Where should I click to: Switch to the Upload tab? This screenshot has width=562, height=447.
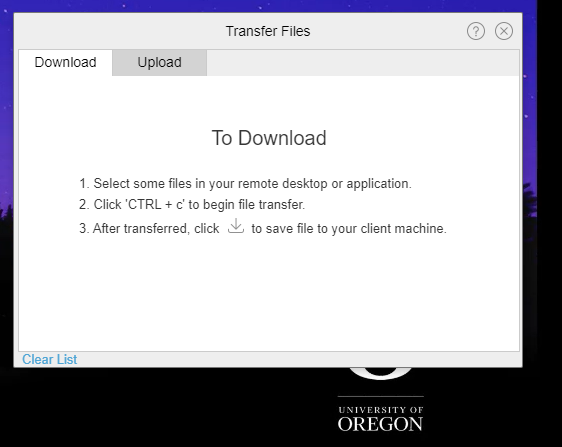(x=159, y=62)
